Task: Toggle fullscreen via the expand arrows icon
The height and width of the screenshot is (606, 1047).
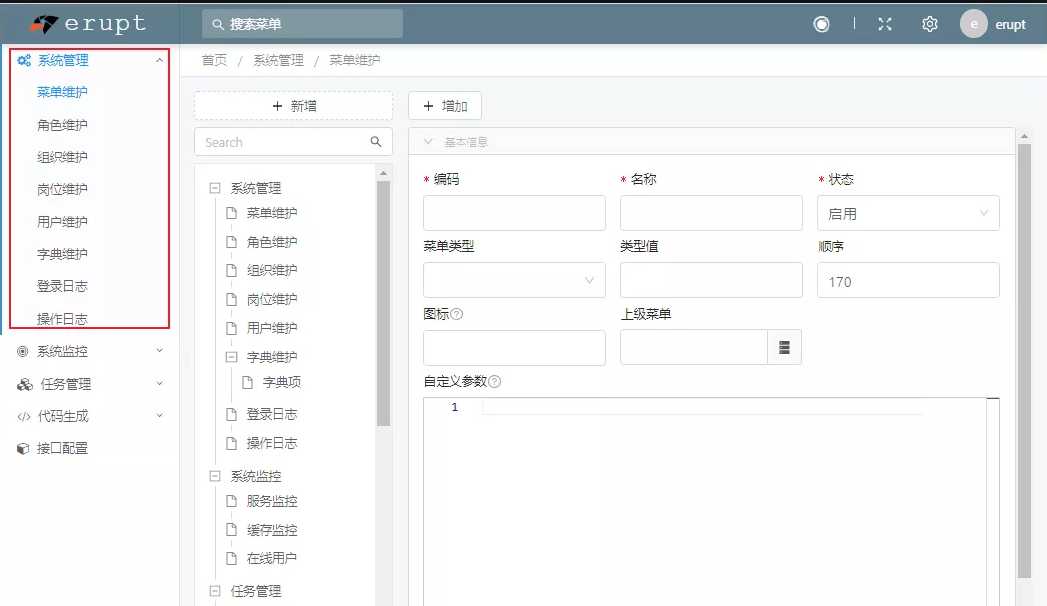Action: [885, 24]
